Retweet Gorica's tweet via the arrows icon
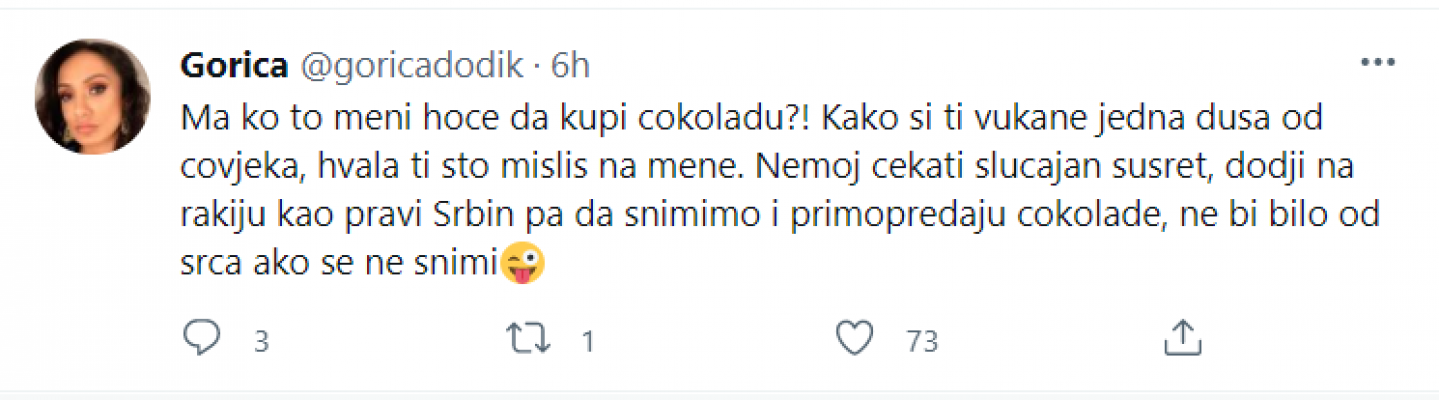 pyautogui.click(x=529, y=339)
